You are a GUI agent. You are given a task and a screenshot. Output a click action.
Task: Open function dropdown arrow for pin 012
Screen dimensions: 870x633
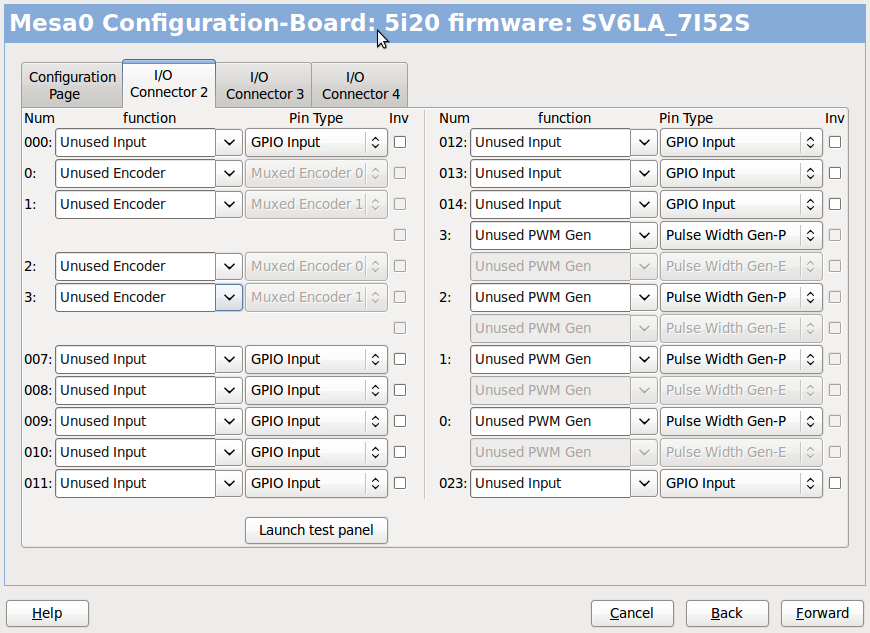click(x=644, y=143)
